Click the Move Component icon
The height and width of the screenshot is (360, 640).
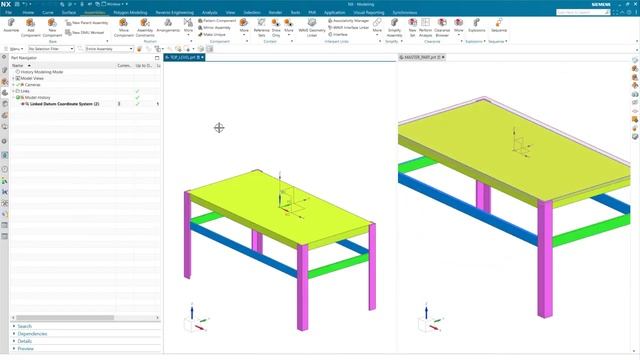123,23
